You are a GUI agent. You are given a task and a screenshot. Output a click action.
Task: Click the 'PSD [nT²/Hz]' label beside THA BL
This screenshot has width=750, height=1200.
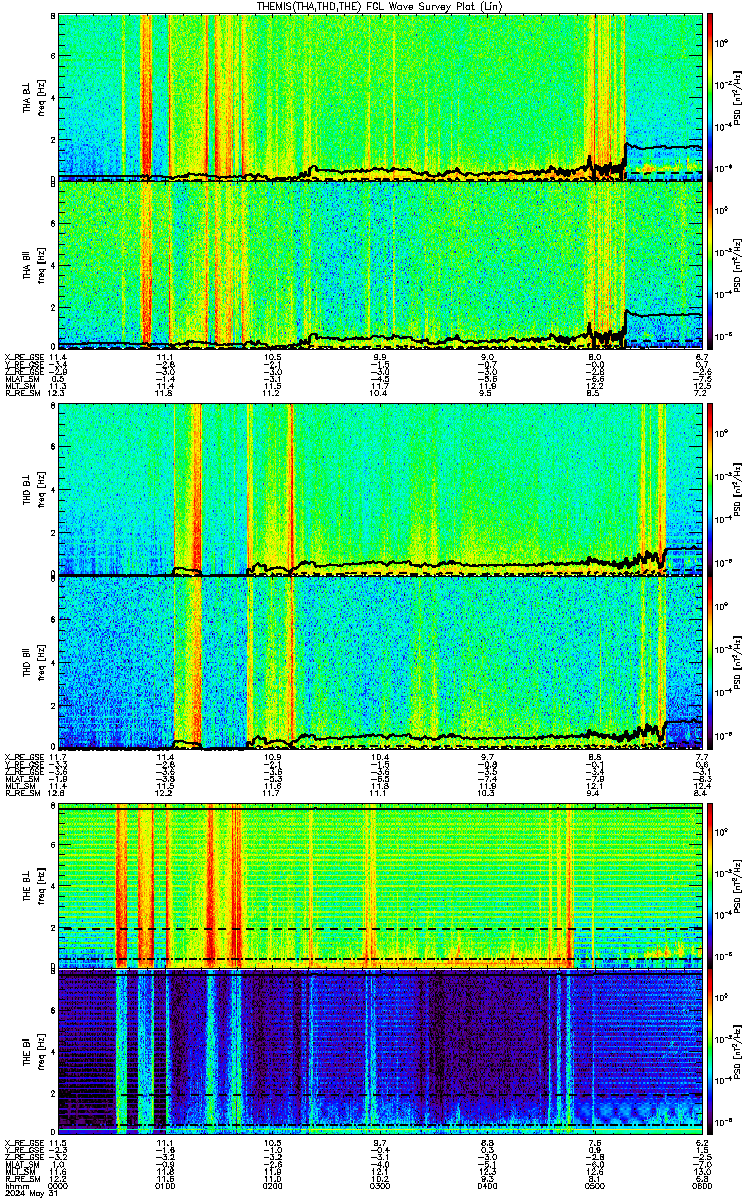(x=738, y=97)
